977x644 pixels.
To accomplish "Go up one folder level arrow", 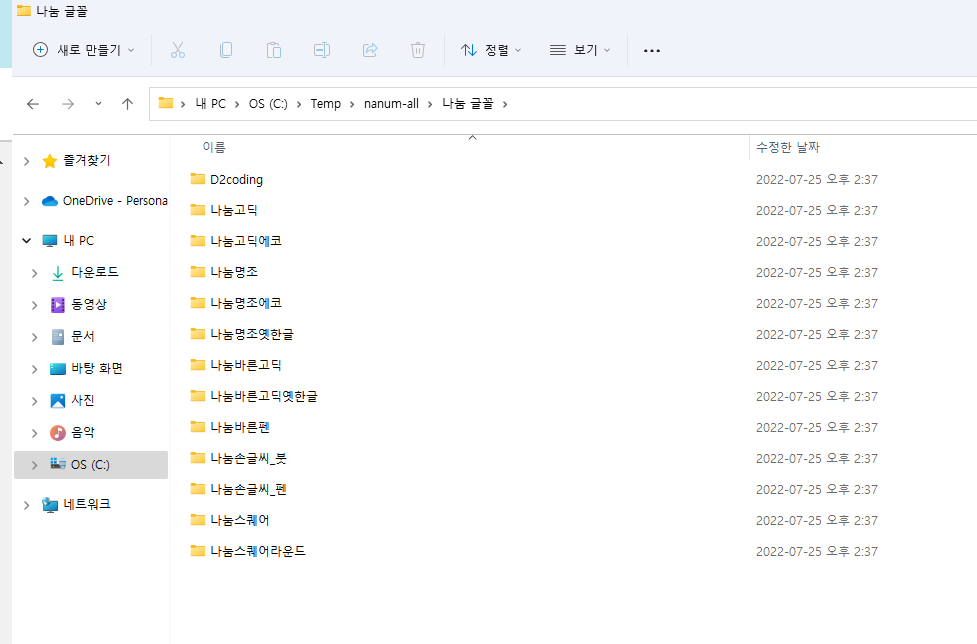I will (x=127, y=104).
